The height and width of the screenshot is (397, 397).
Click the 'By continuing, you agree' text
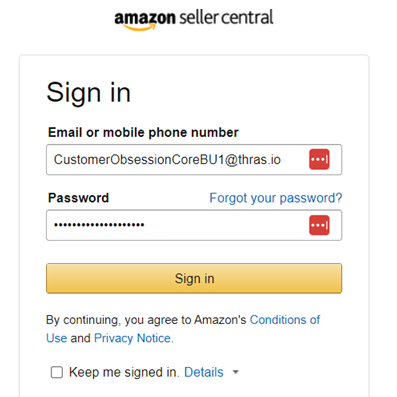tap(112, 320)
